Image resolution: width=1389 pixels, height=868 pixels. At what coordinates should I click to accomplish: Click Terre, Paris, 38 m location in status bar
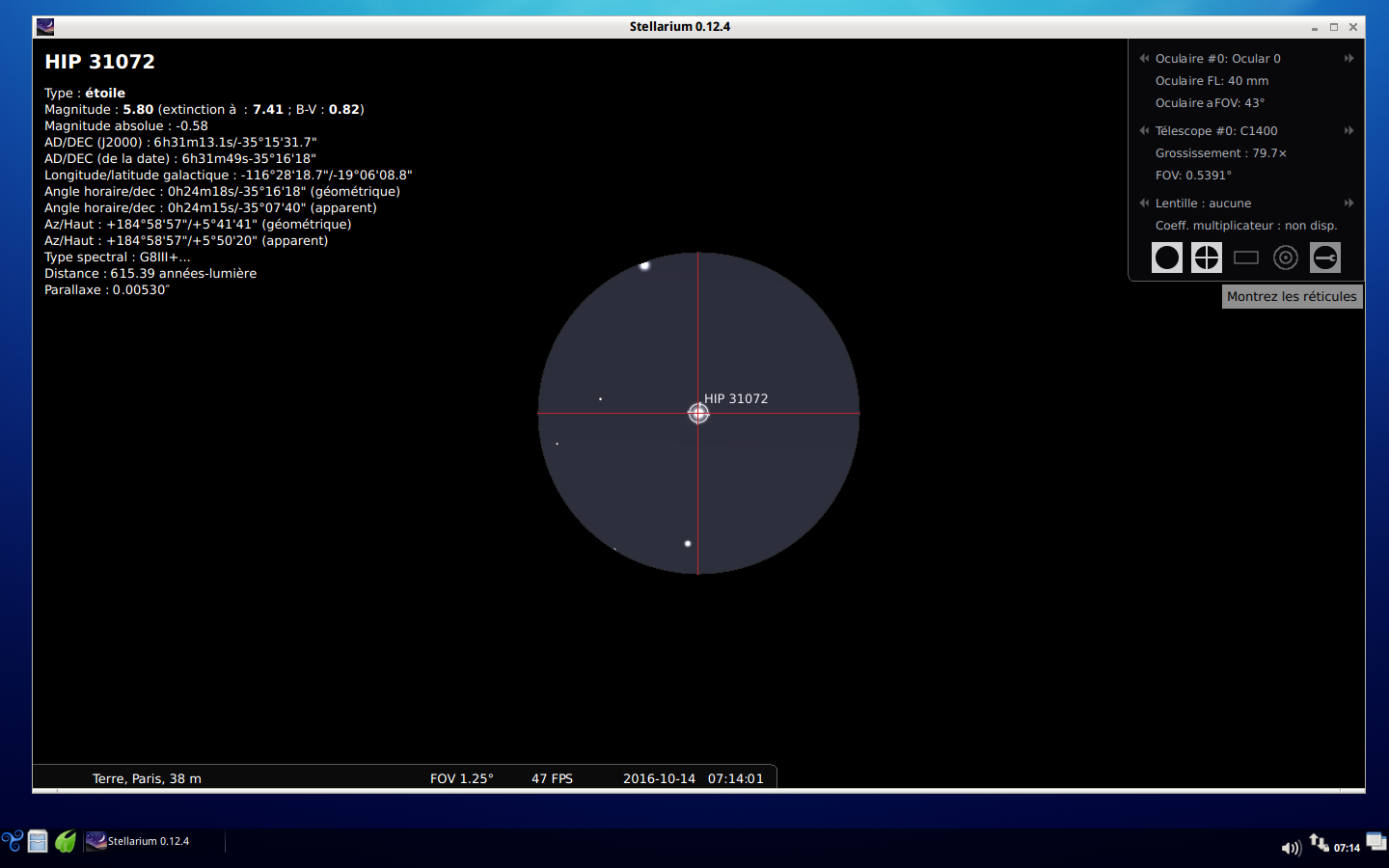[147, 778]
